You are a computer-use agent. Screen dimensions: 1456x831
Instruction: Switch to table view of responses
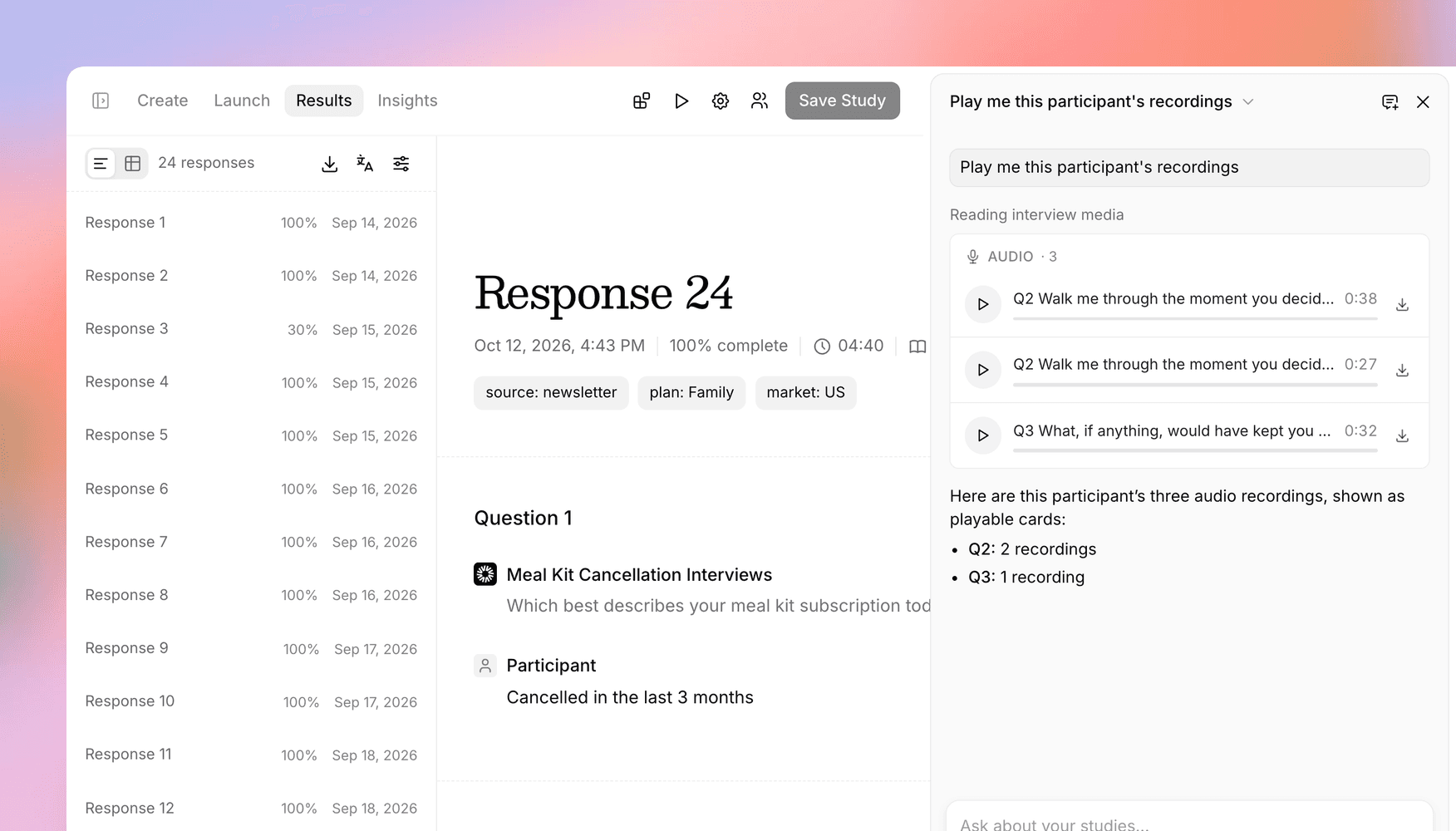[132, 164]
